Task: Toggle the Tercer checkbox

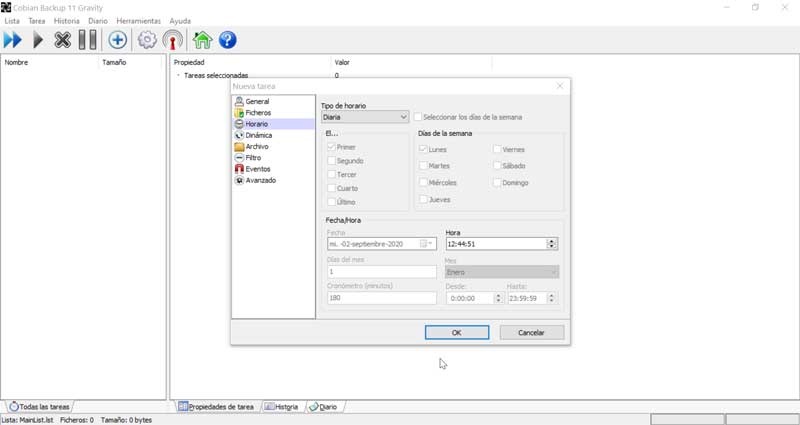Action: tap(332, 174)
